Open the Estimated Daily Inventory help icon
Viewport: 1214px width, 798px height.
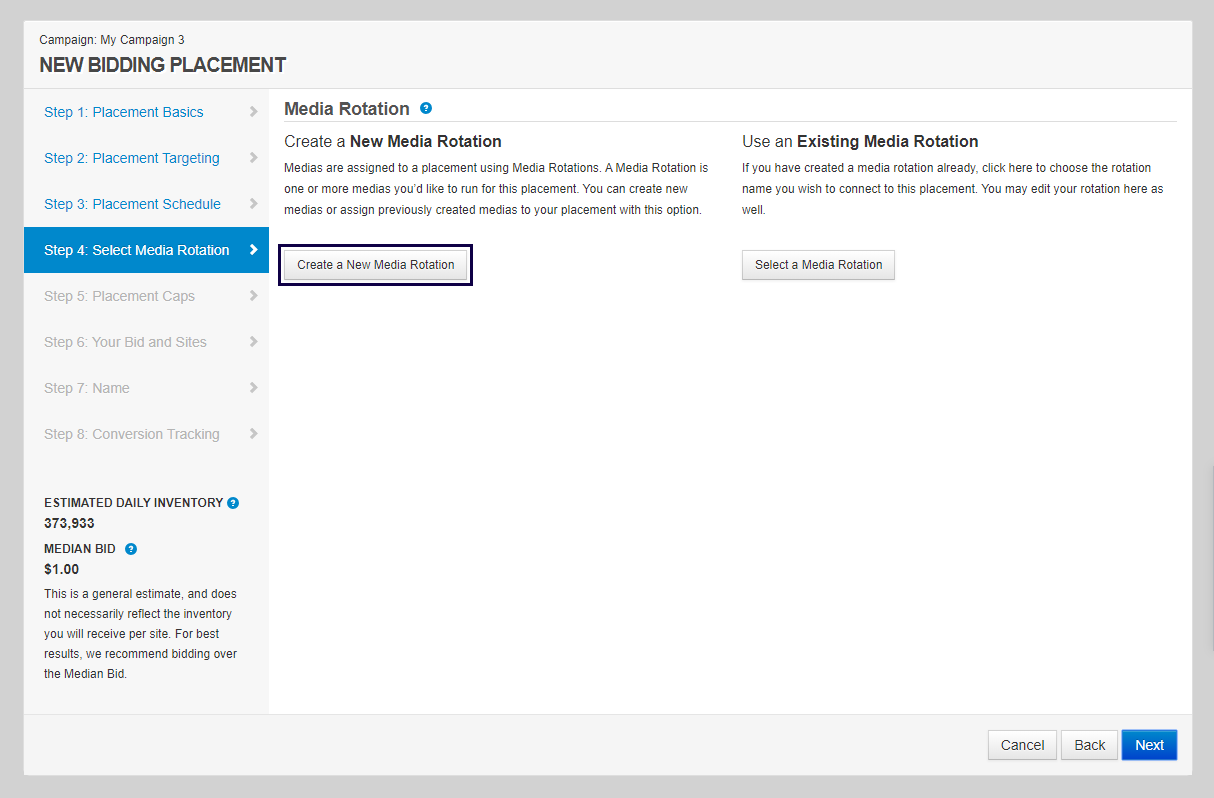coord(233,503)
